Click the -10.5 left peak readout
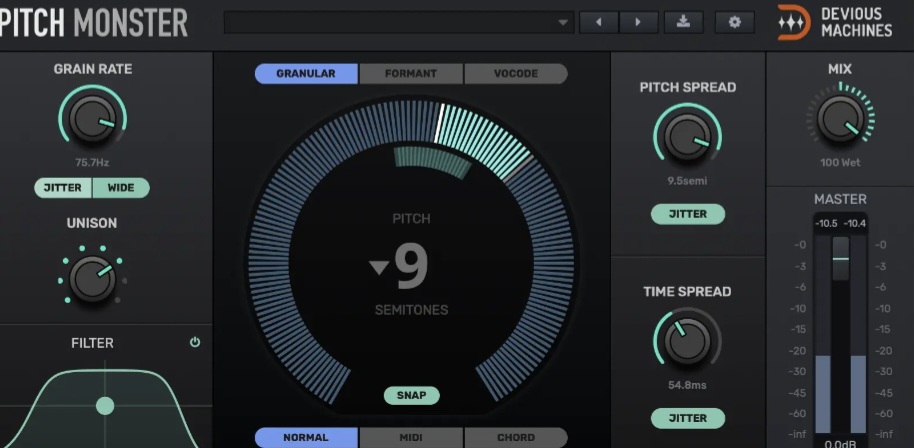The width and height of the screenshot is (914, 448). 827,224
